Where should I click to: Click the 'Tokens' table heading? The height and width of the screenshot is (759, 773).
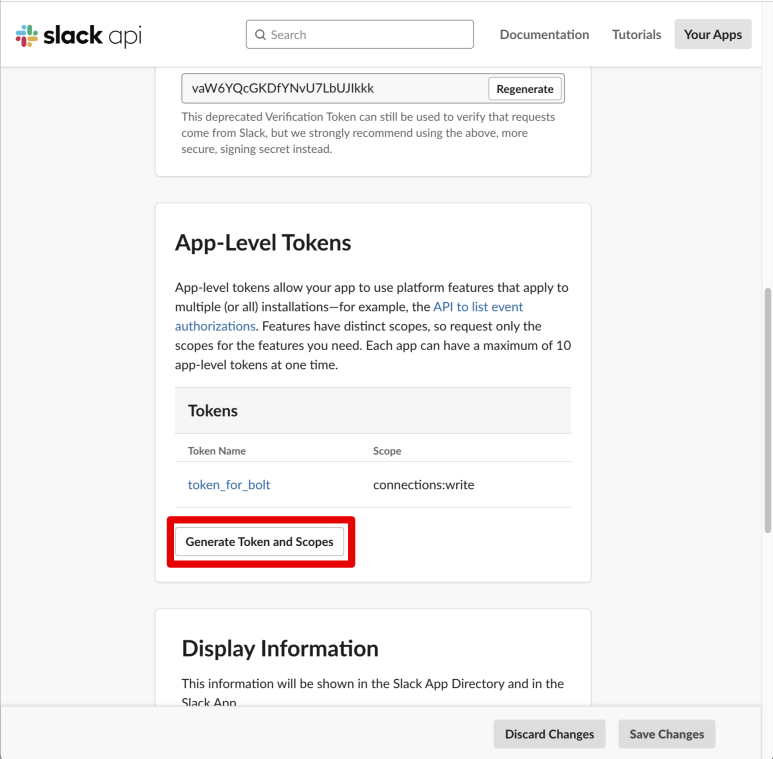click(x=212, y=411)
